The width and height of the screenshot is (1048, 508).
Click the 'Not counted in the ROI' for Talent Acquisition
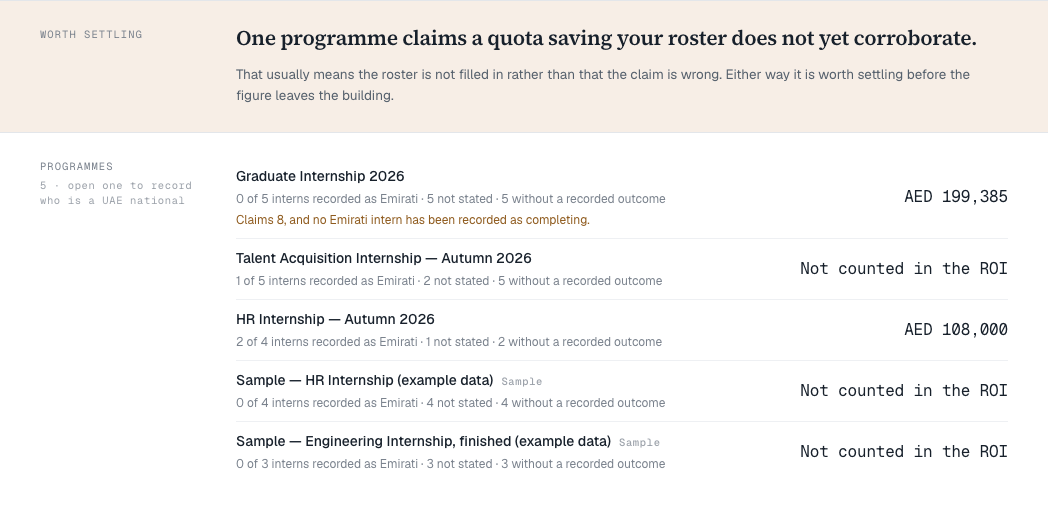pos(904,269)
